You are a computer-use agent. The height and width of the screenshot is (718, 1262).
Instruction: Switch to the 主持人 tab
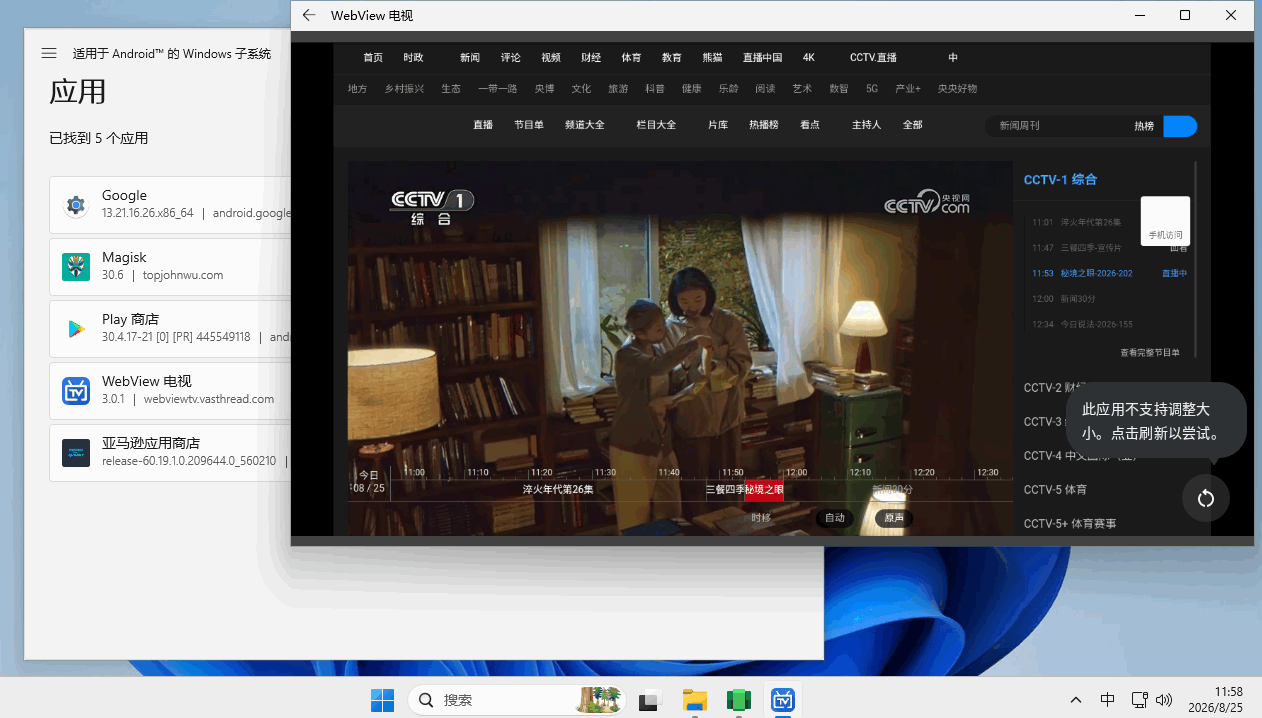click(x=866, y=125)
